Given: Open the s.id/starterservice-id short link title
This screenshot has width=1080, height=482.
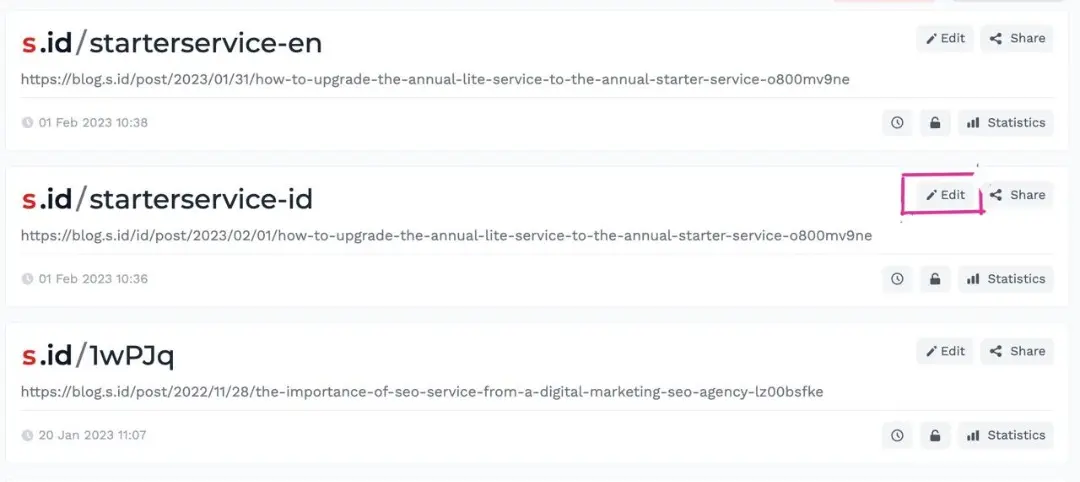Looking at the screenshot, I should point(167,199).
